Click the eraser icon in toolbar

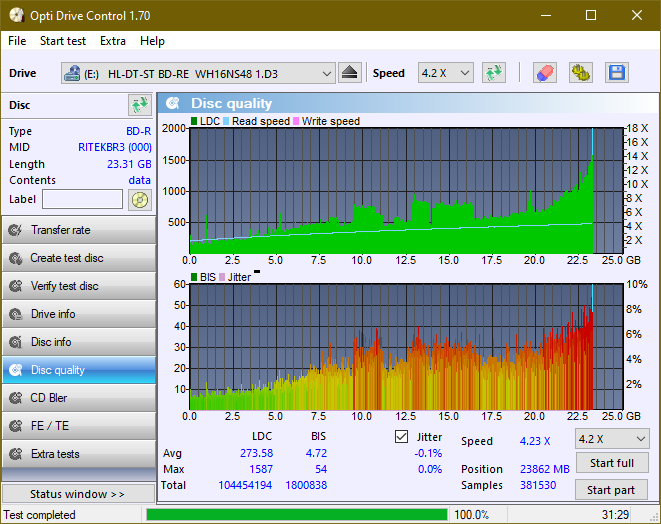[545, 73]
